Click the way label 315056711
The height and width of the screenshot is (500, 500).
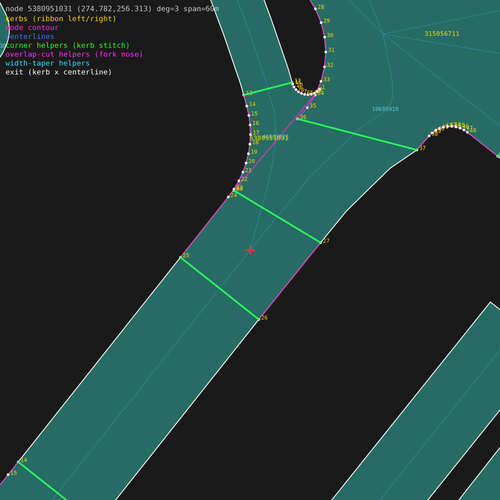(x=442, y=34)
